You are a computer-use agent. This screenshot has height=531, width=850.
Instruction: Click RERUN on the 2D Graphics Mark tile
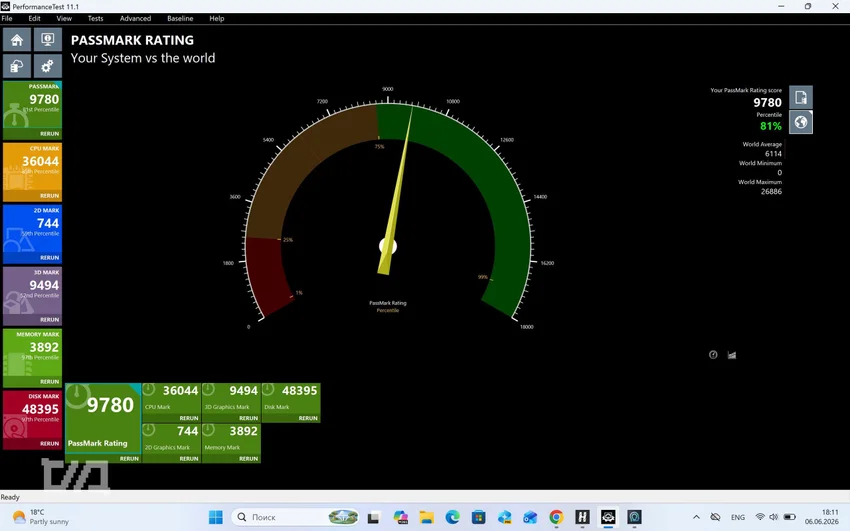point(189,459)
